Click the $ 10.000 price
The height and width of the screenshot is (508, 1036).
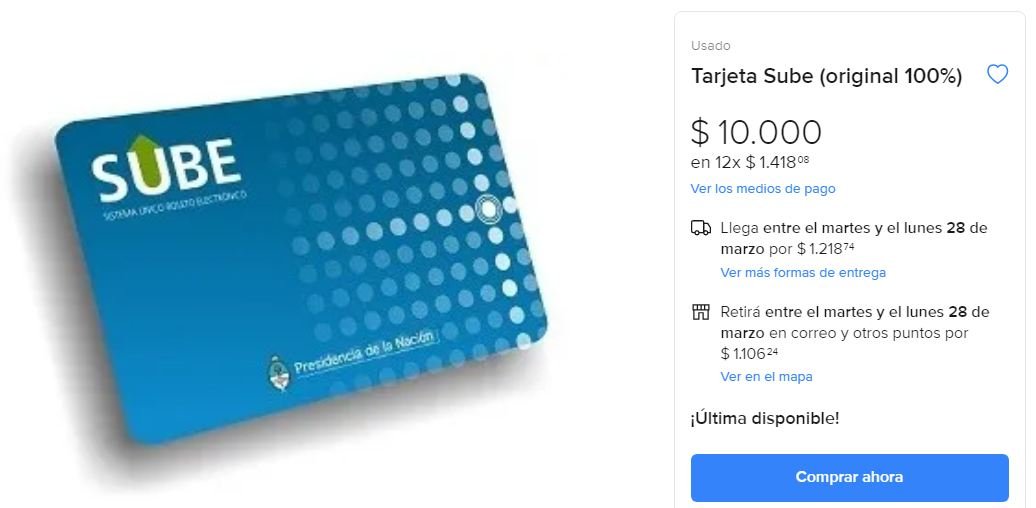pos(757,132)
